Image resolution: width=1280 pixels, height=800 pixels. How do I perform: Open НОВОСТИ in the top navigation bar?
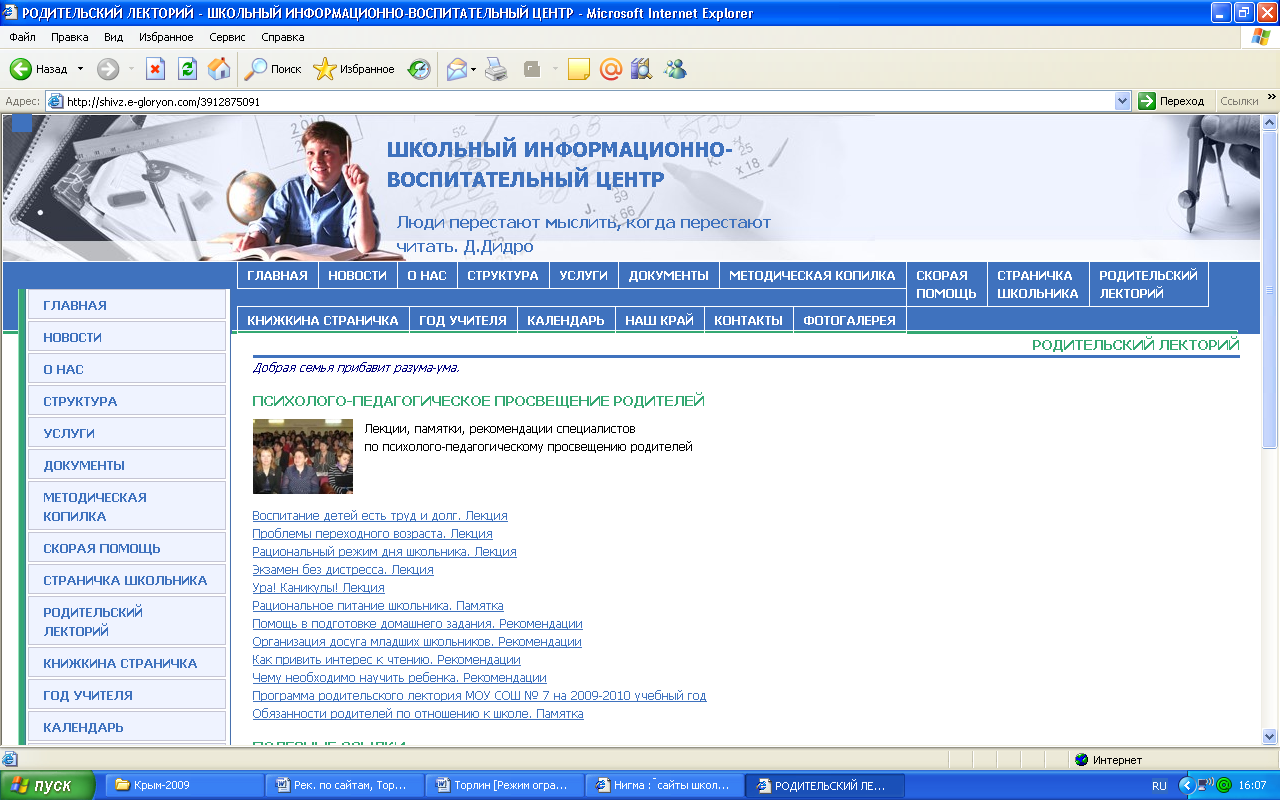coord(357,275)
